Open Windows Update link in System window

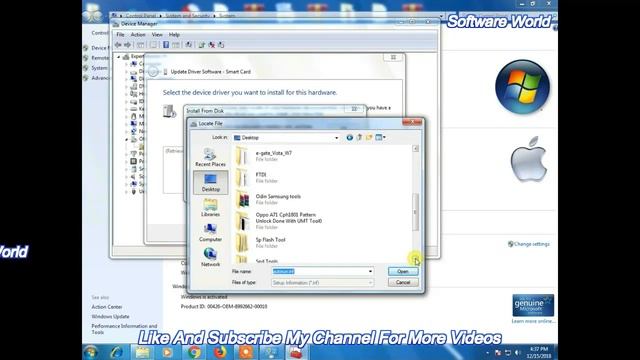(110, 317)
